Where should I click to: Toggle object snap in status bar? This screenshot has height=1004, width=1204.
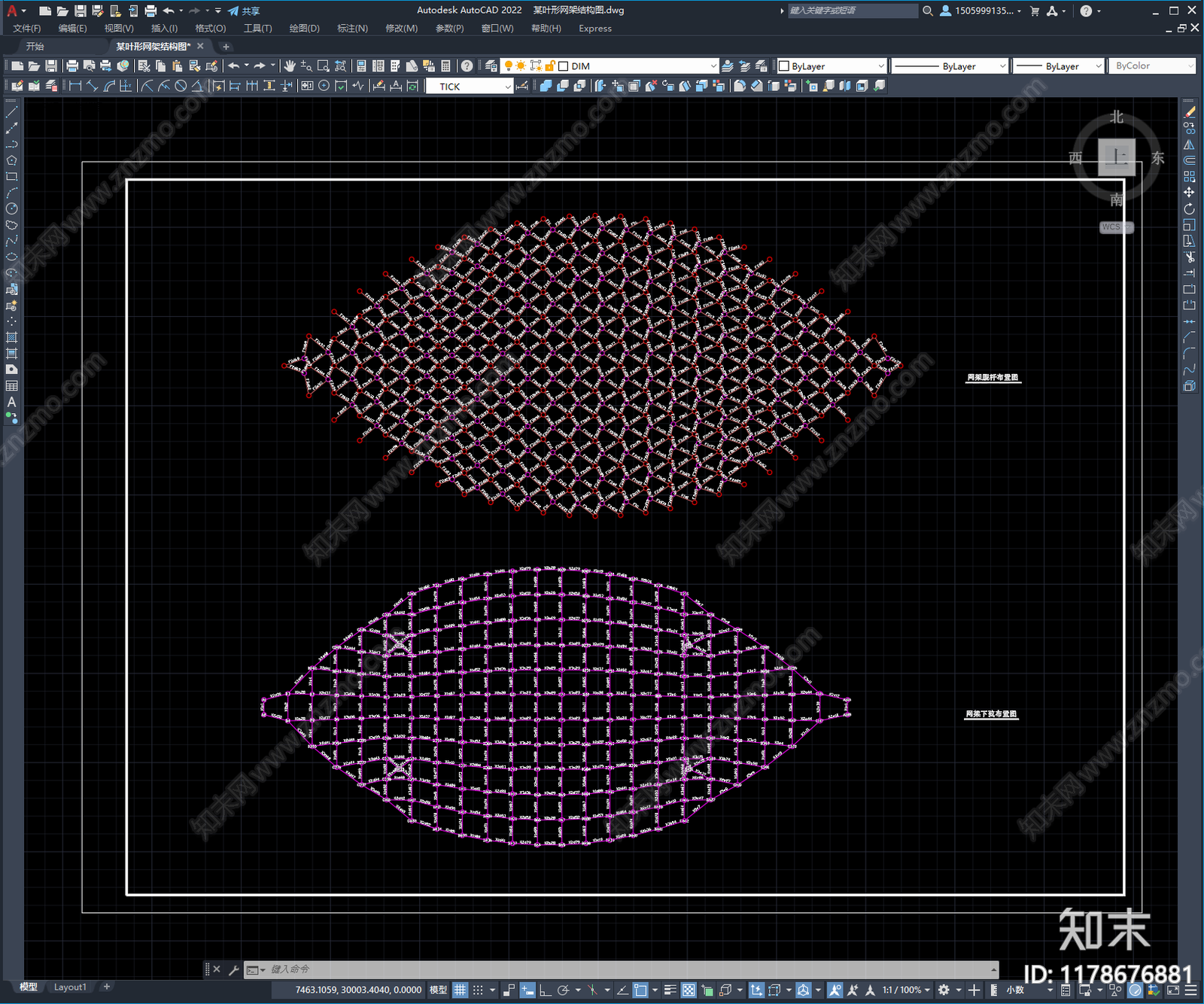click(x=640, y=990)
